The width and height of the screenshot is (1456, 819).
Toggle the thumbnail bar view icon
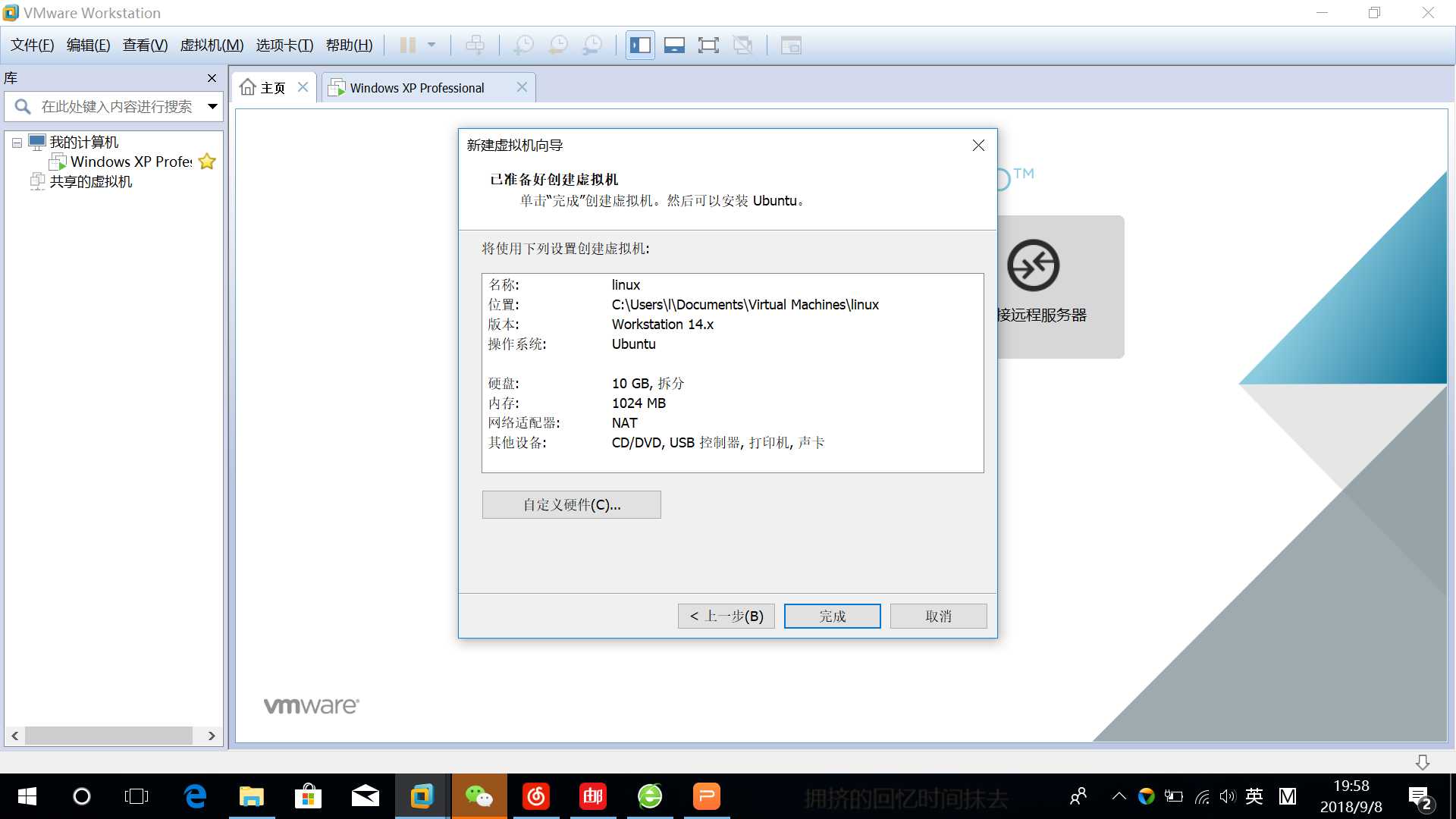tap(674, 45)
